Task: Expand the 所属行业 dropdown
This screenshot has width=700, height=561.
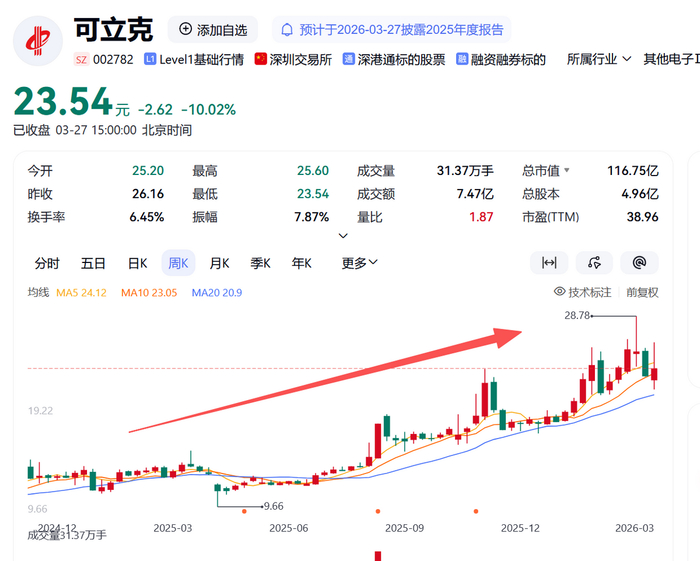Action: pos(599,59)
